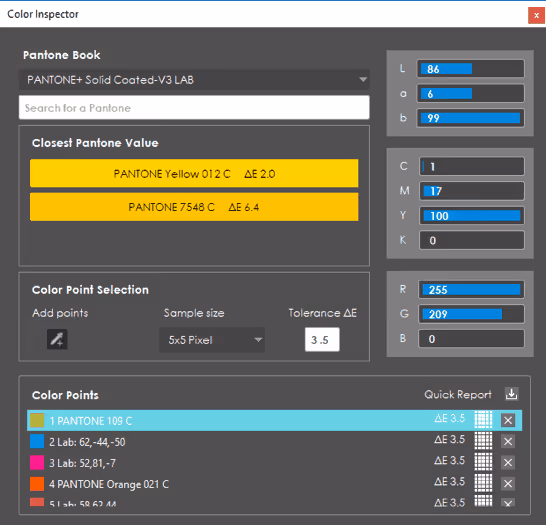Select row 2 Lab: 62,-44,-50
The height and width of the screenshot is (525, 546).
(x=274, y=441)
